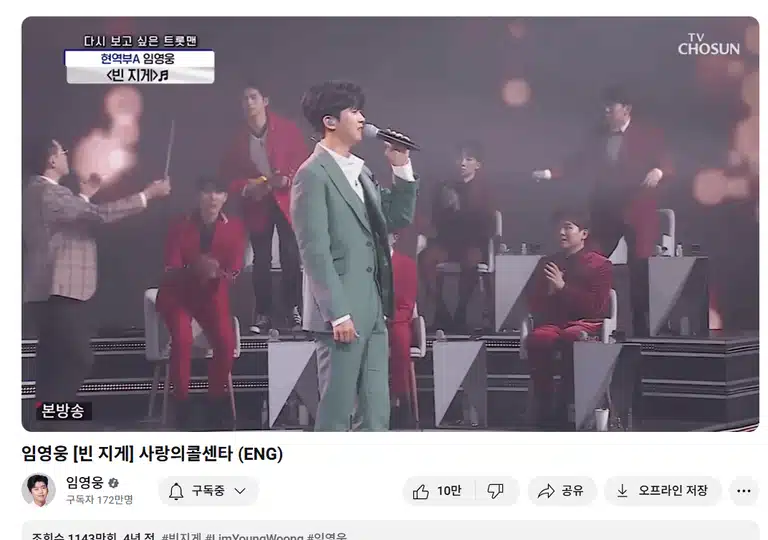The image size is (768, 540).
Task: Click the 구독자 172만명 subscriber count
Action: (99, 500)
